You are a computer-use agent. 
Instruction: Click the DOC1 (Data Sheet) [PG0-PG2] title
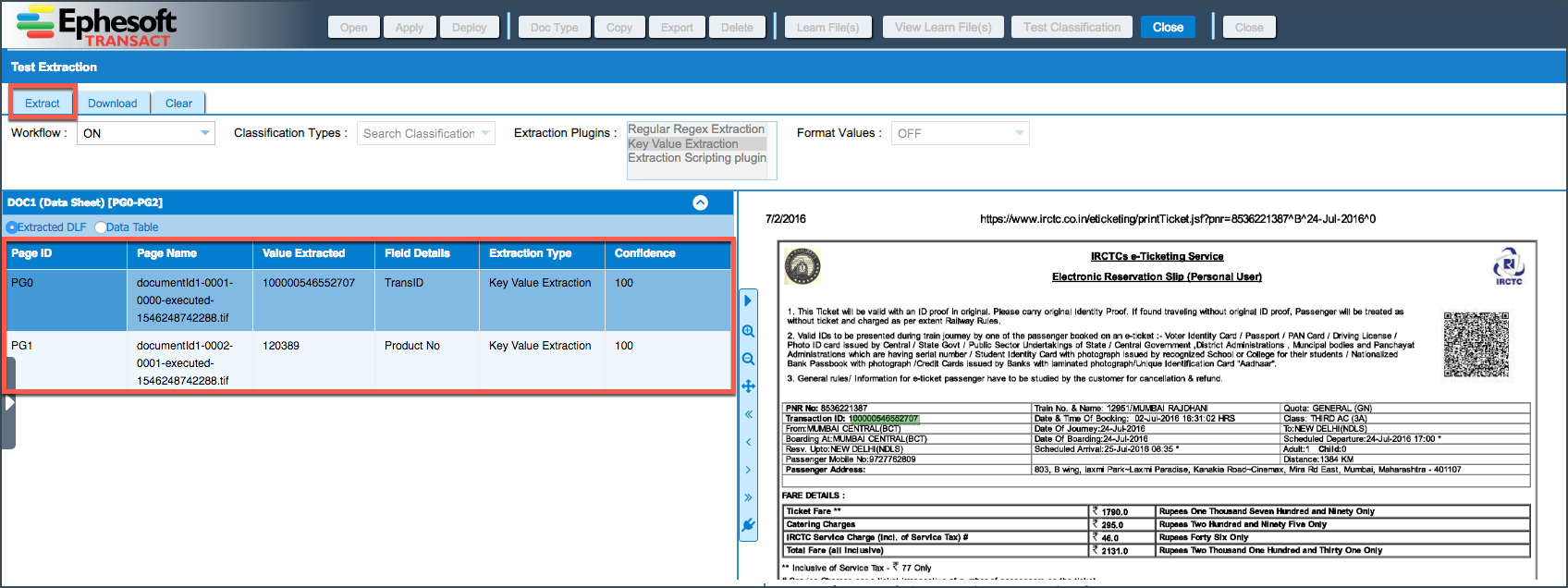[x=85, y=202]
